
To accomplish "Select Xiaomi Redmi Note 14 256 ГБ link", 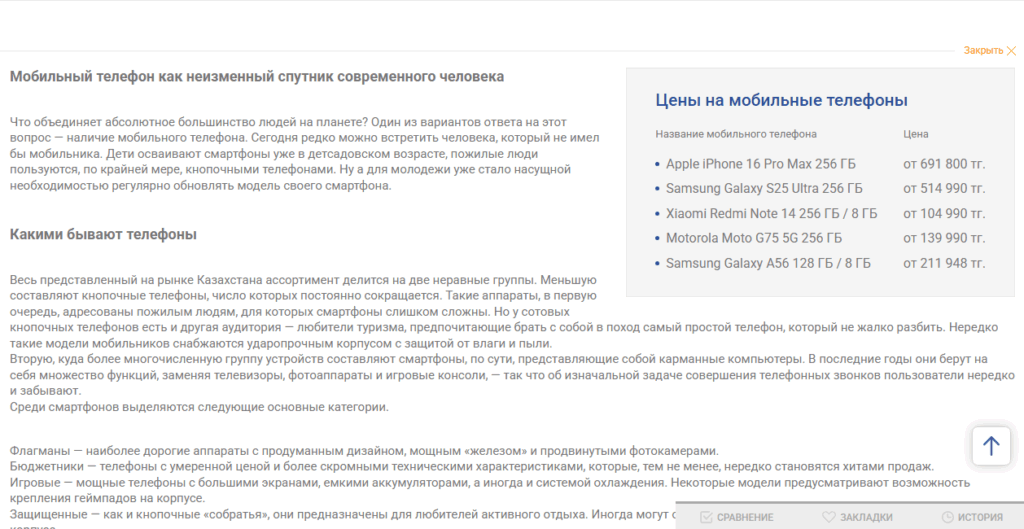I will 771,213.
